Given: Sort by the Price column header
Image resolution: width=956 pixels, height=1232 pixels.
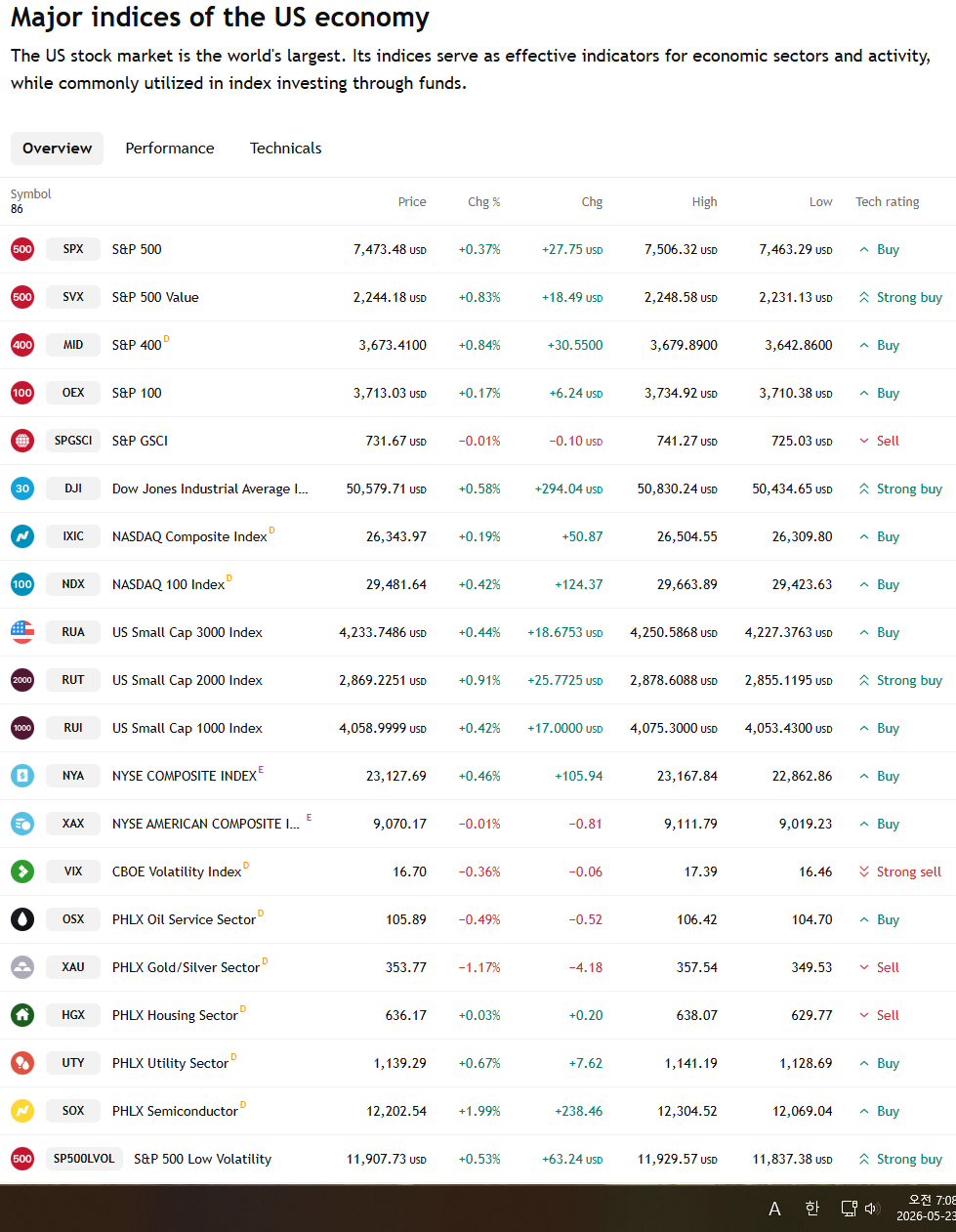Looking at the screenshot, I should pyautogui.click(x=412, y=202).
